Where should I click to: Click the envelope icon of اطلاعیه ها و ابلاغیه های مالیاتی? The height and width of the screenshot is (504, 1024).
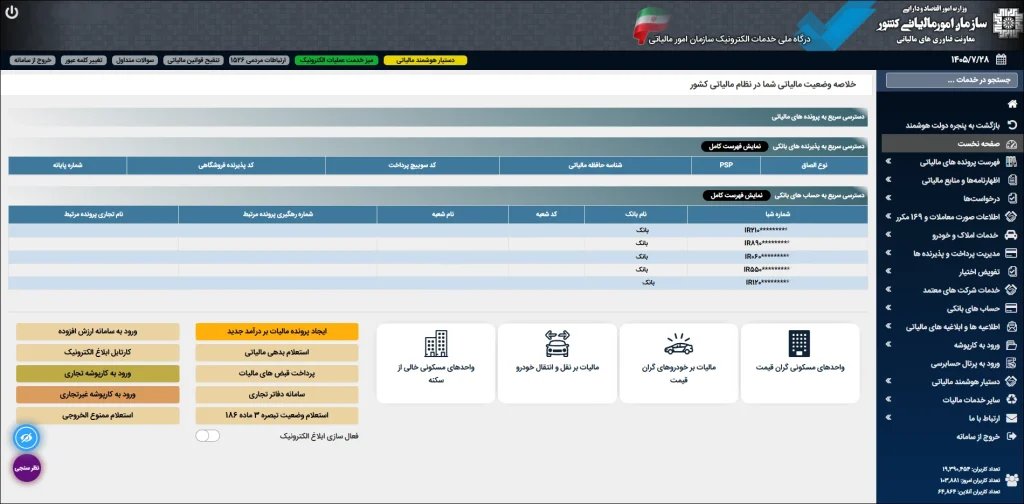[1012, 326]
